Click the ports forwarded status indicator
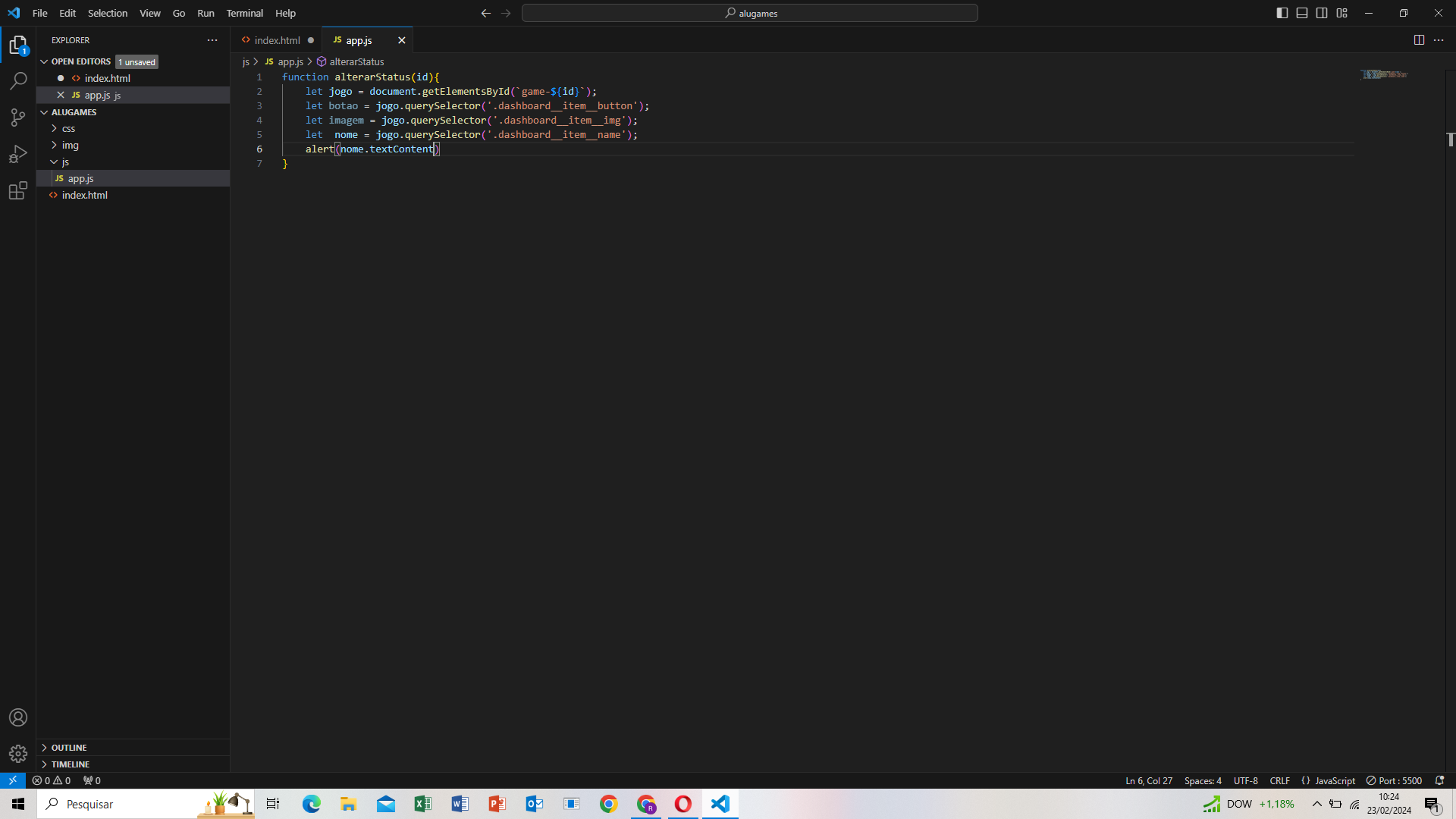This screenshot has width=1456, height=819. 92,780
